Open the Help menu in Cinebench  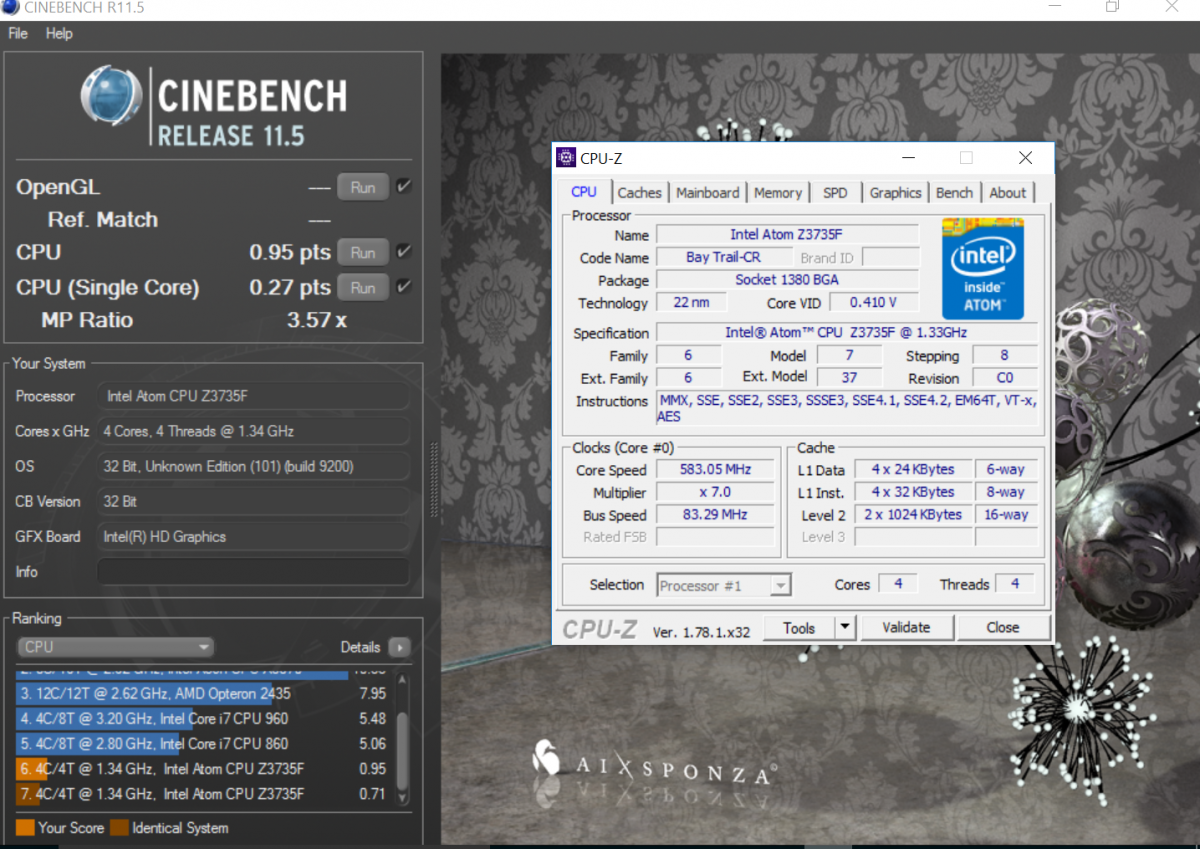(59, 33)
